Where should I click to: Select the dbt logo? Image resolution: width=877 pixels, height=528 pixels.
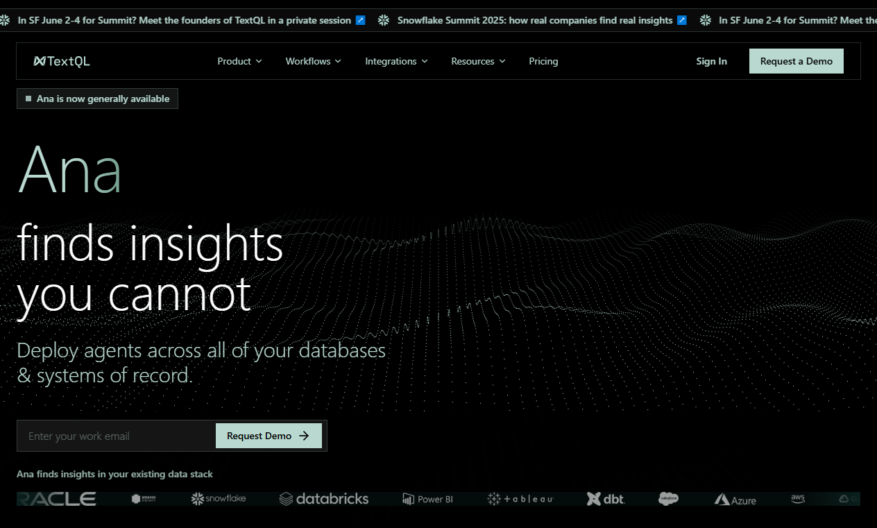605,498
